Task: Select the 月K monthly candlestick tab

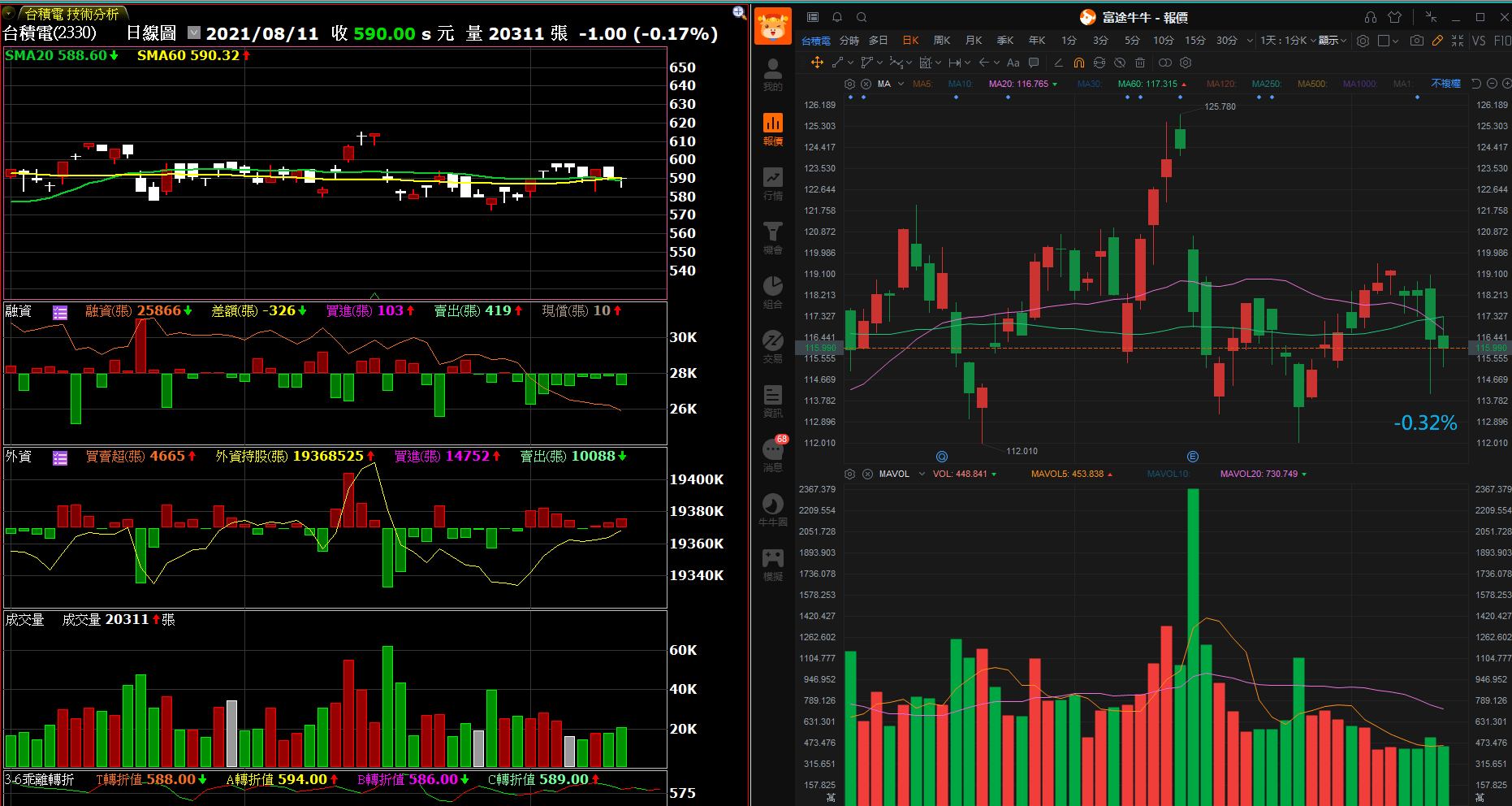Action: point(974,41)
